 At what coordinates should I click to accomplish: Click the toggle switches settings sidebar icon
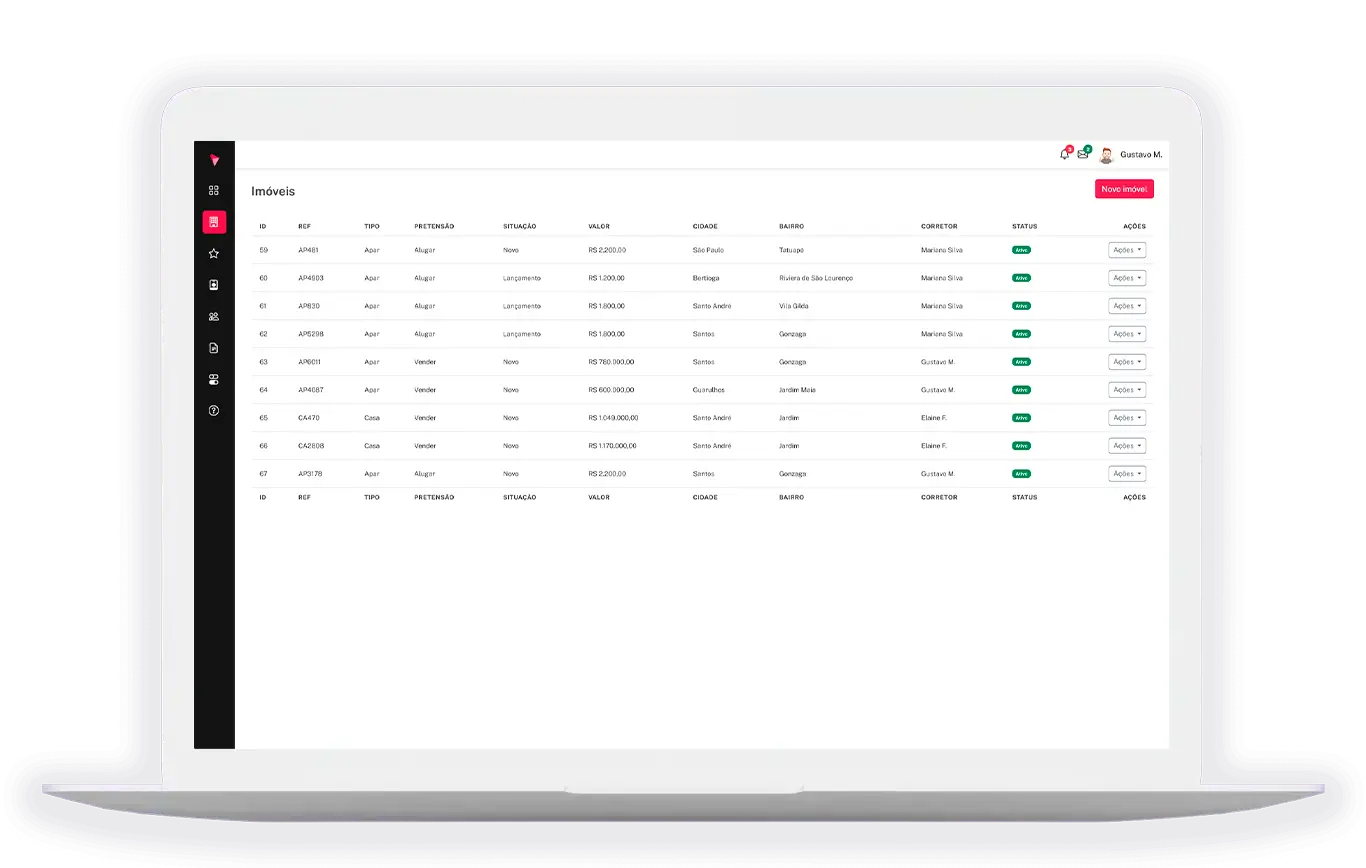pyautogui.click(x=213, y=380)
